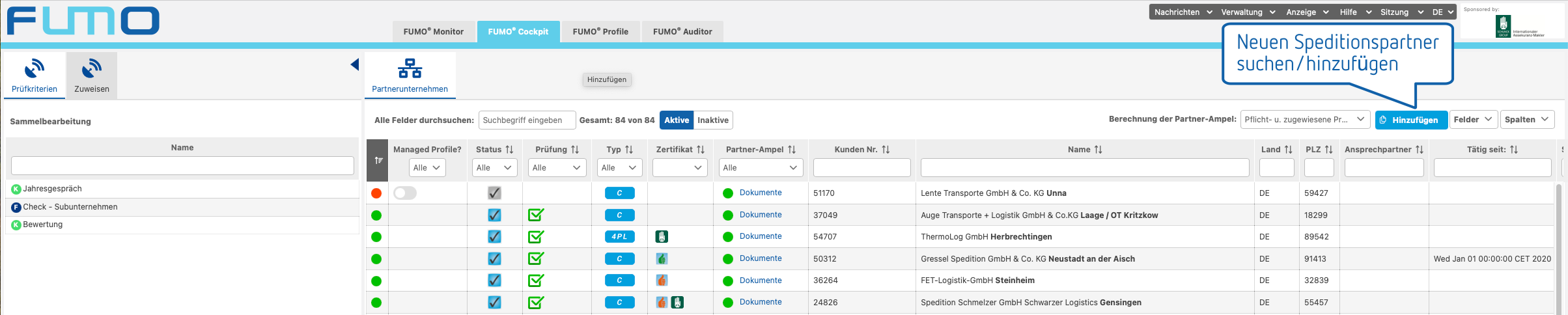The height and width of the screenshot is (315, 1568).
Task: Switch to FUMO Monitor tab
Action: coord(434,31)
